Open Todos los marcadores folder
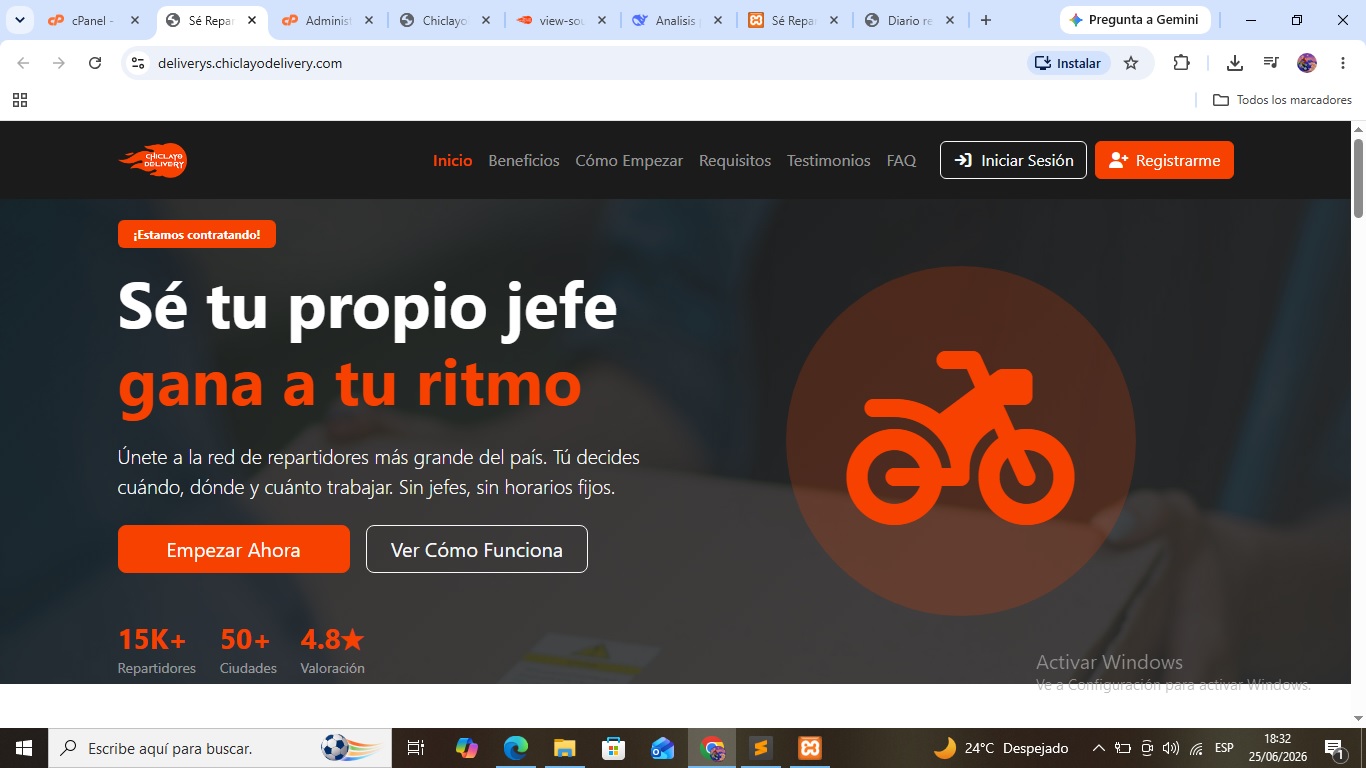 tap(1282, 100)
